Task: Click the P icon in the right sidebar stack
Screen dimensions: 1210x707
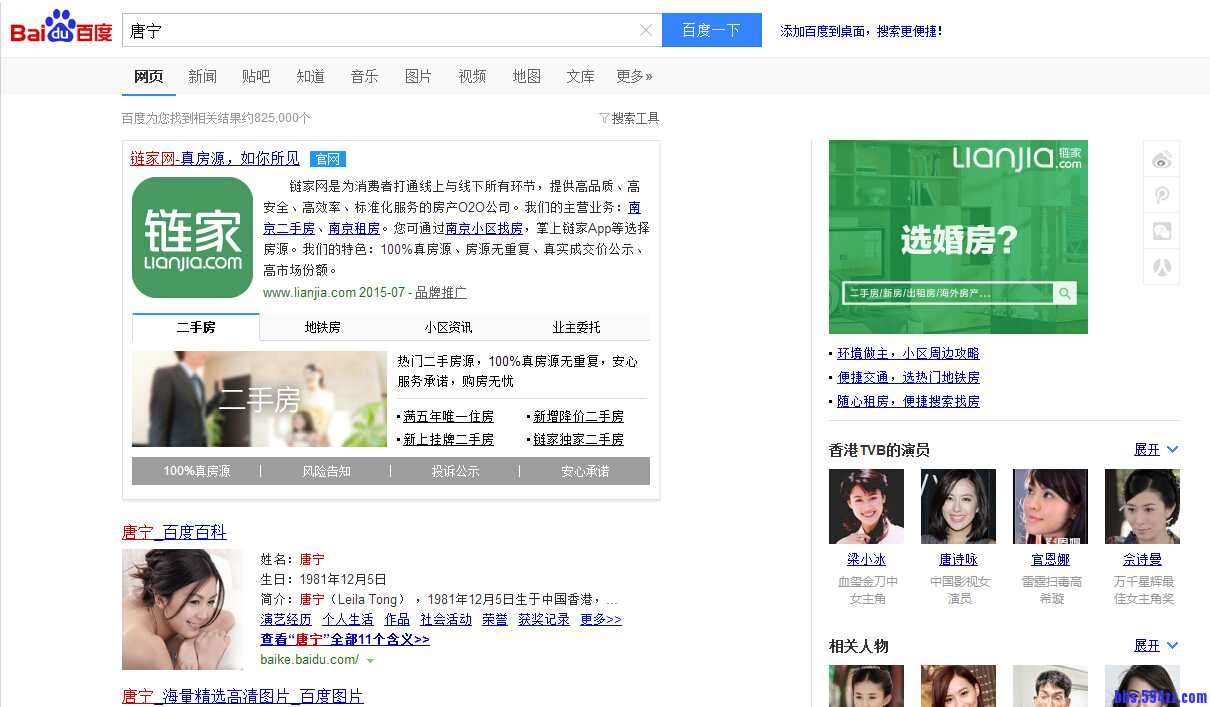Action: (1161, 195)
